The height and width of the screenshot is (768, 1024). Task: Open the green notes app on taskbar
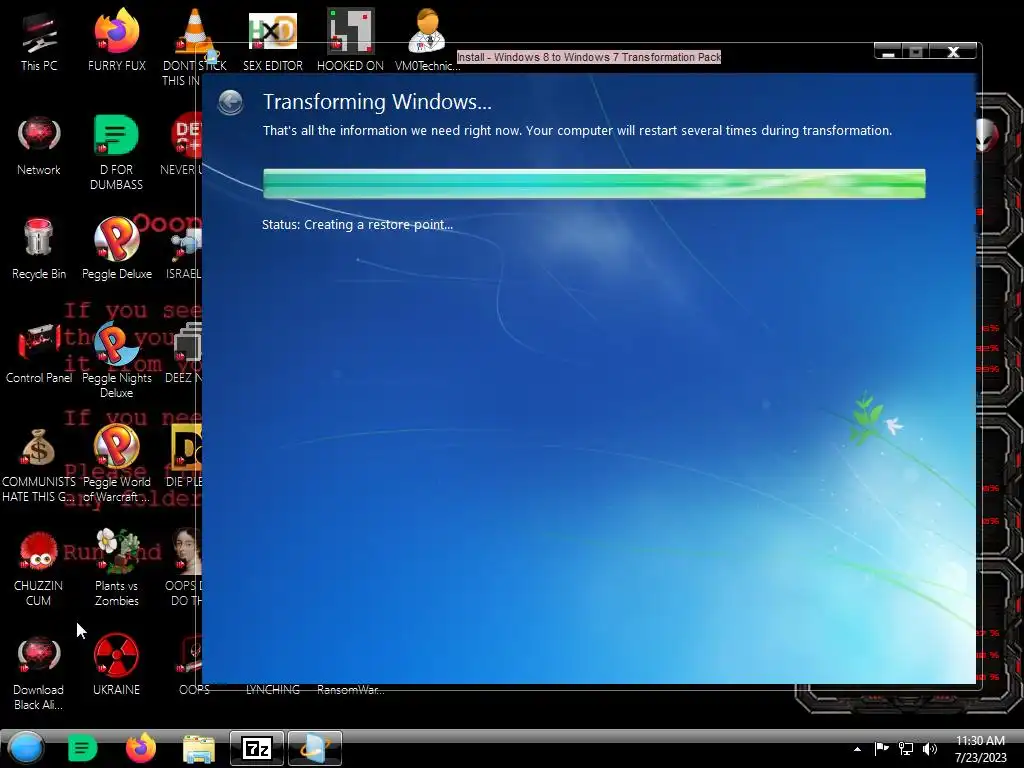click(x=82, y=748)
